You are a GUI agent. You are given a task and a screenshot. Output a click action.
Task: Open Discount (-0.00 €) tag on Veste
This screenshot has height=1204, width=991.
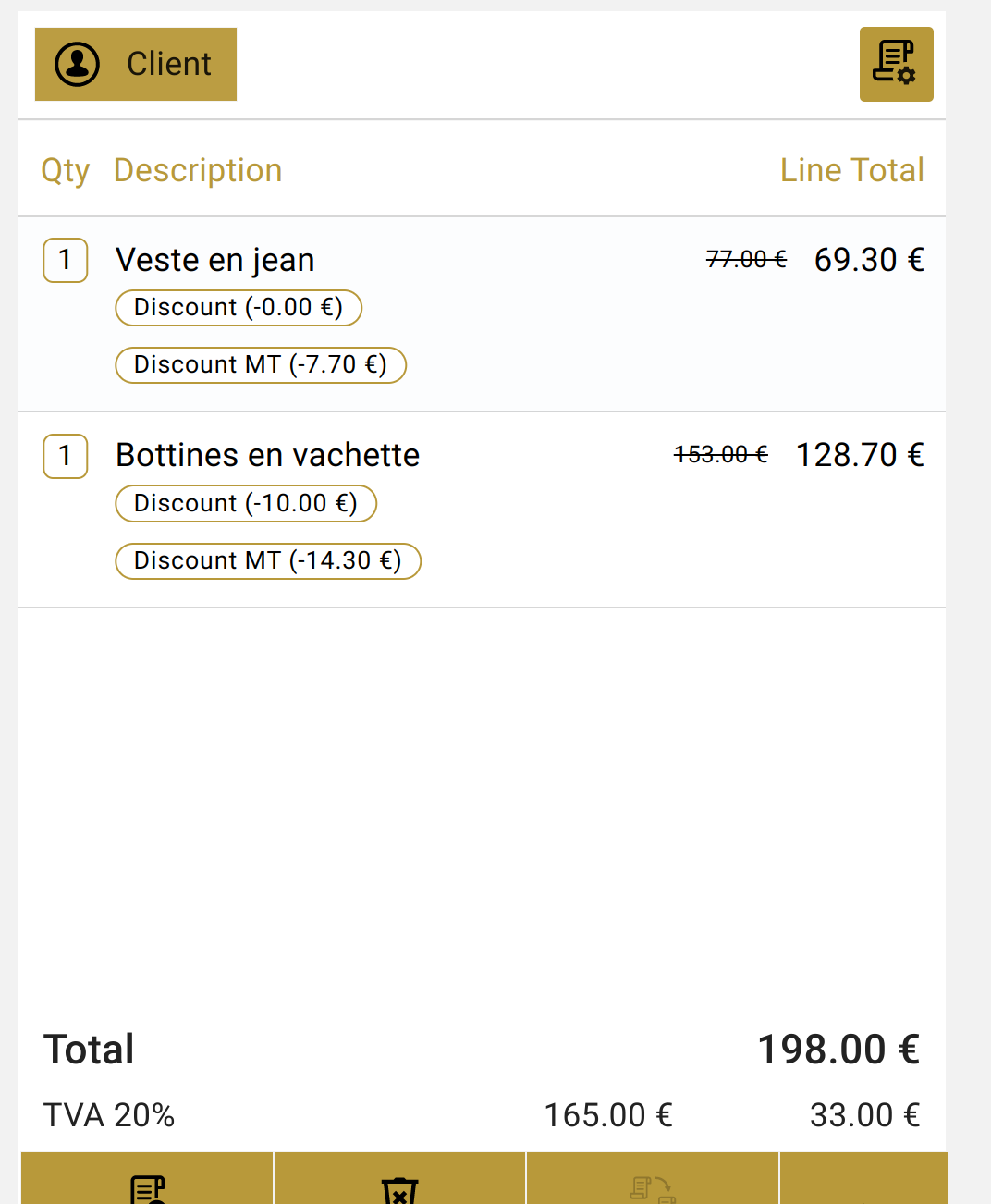click(x=239, y=308)
